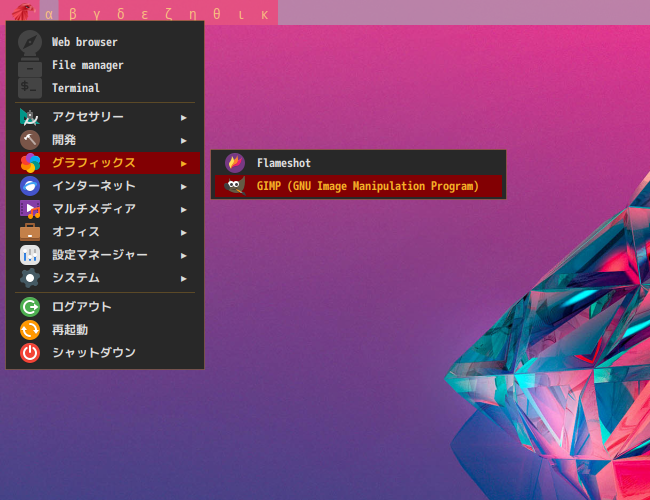
Task: Switch to workspace η
Action: pos(193,15)
